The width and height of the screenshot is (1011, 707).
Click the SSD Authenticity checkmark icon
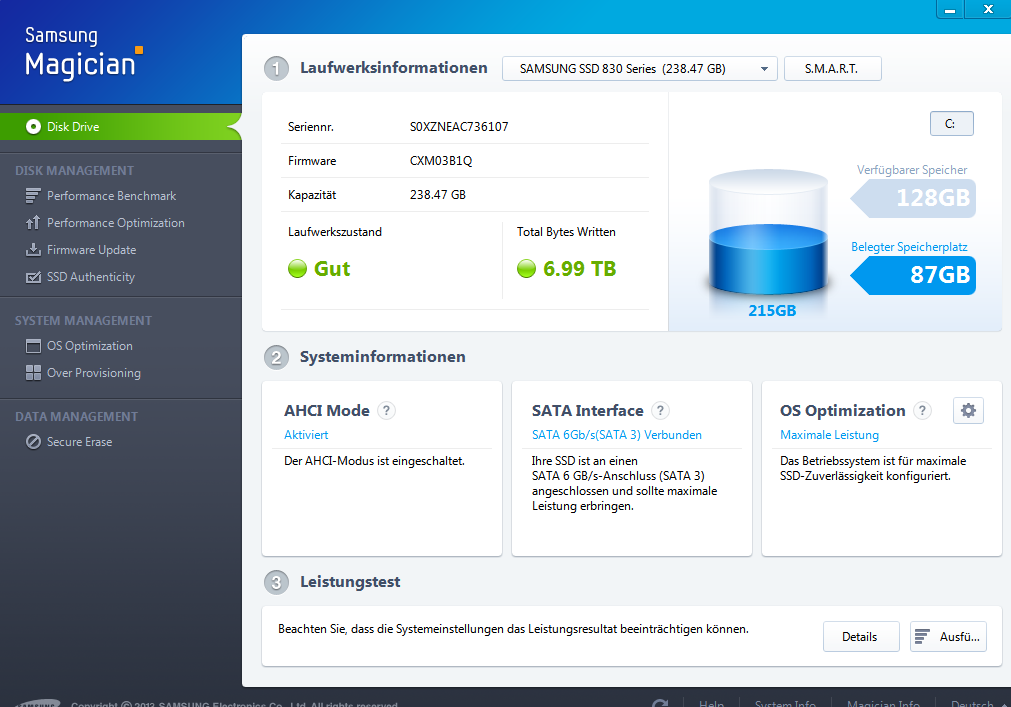click(33, 277)
